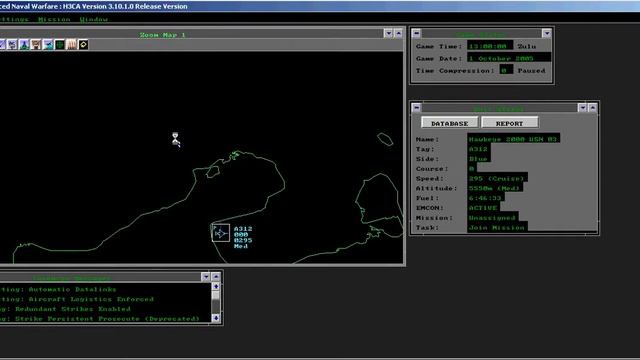
Task: Click message list scrollbar down arrow
Action: click(x=216, y=318)
